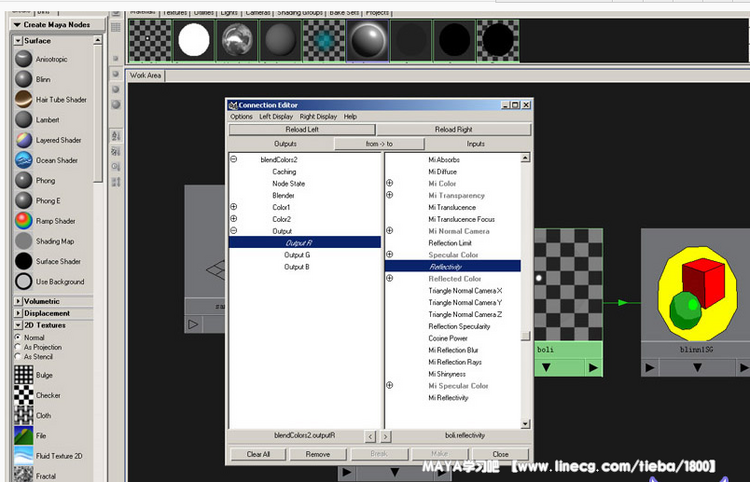Expand the Mi Color attribute
750x482 pixels.
[x=389, y=183]
